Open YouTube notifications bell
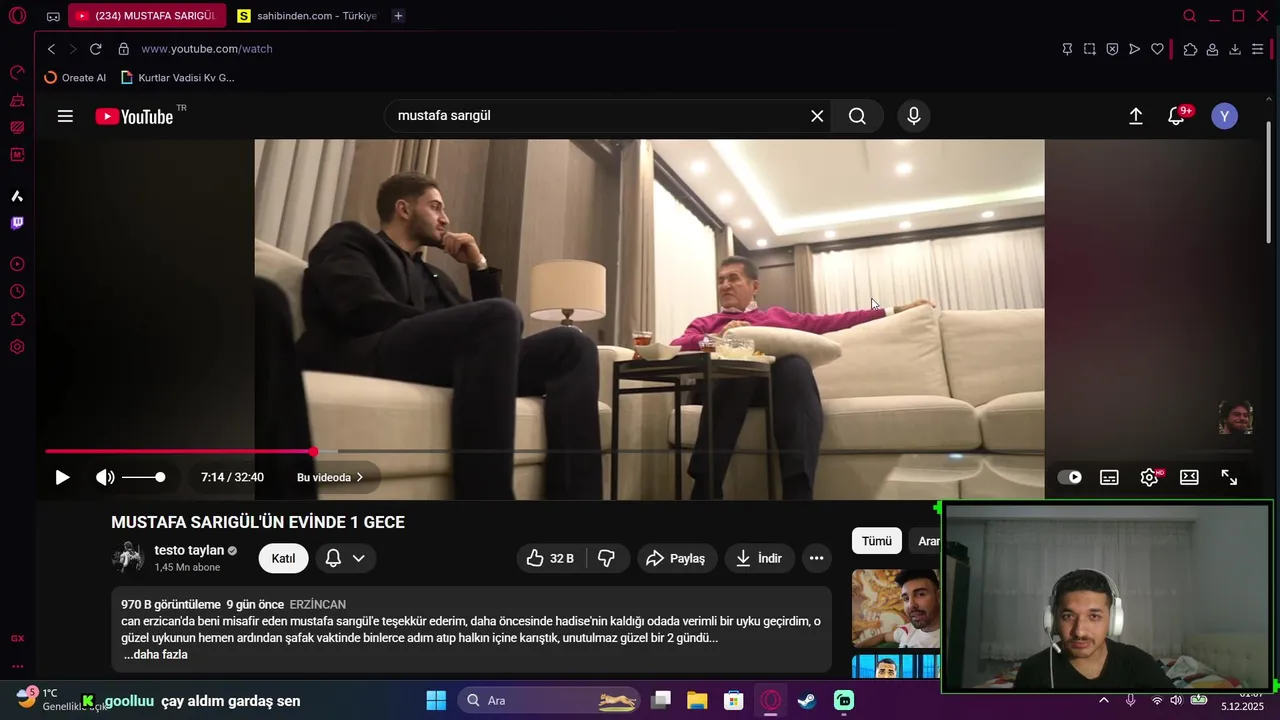Image resolution: width=1280 pixels, height=720 pixels. point(1177,116)
